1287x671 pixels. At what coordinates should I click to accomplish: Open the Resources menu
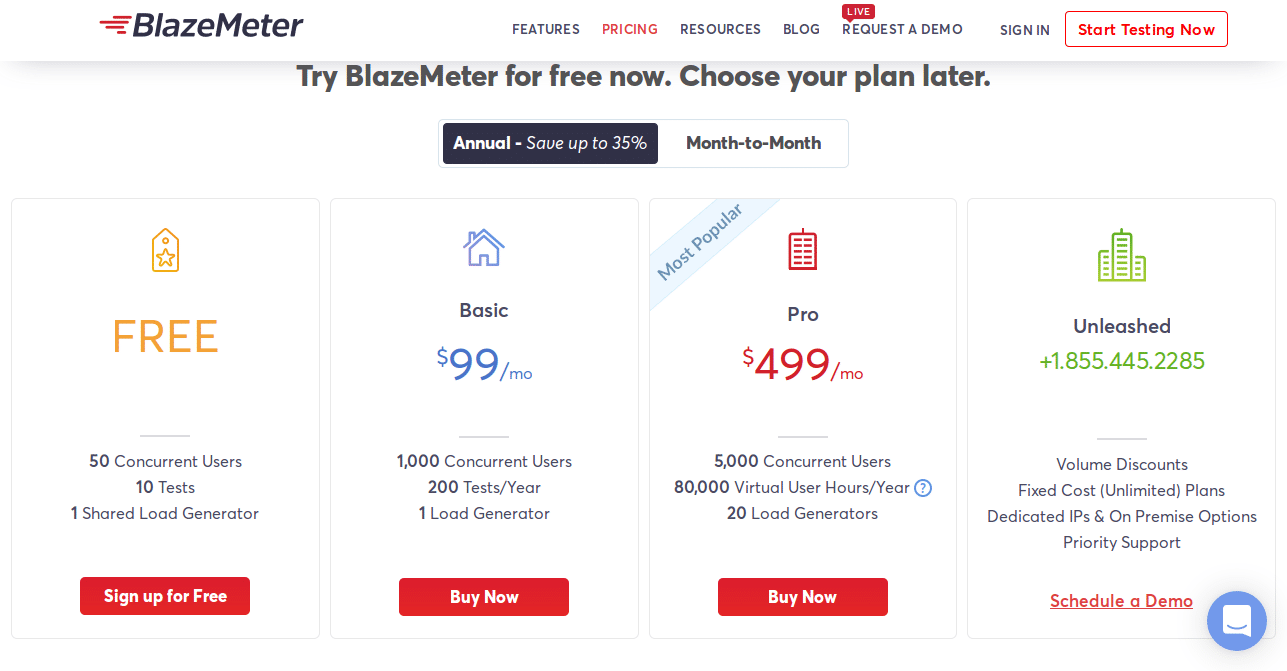[x=720, y=29]
